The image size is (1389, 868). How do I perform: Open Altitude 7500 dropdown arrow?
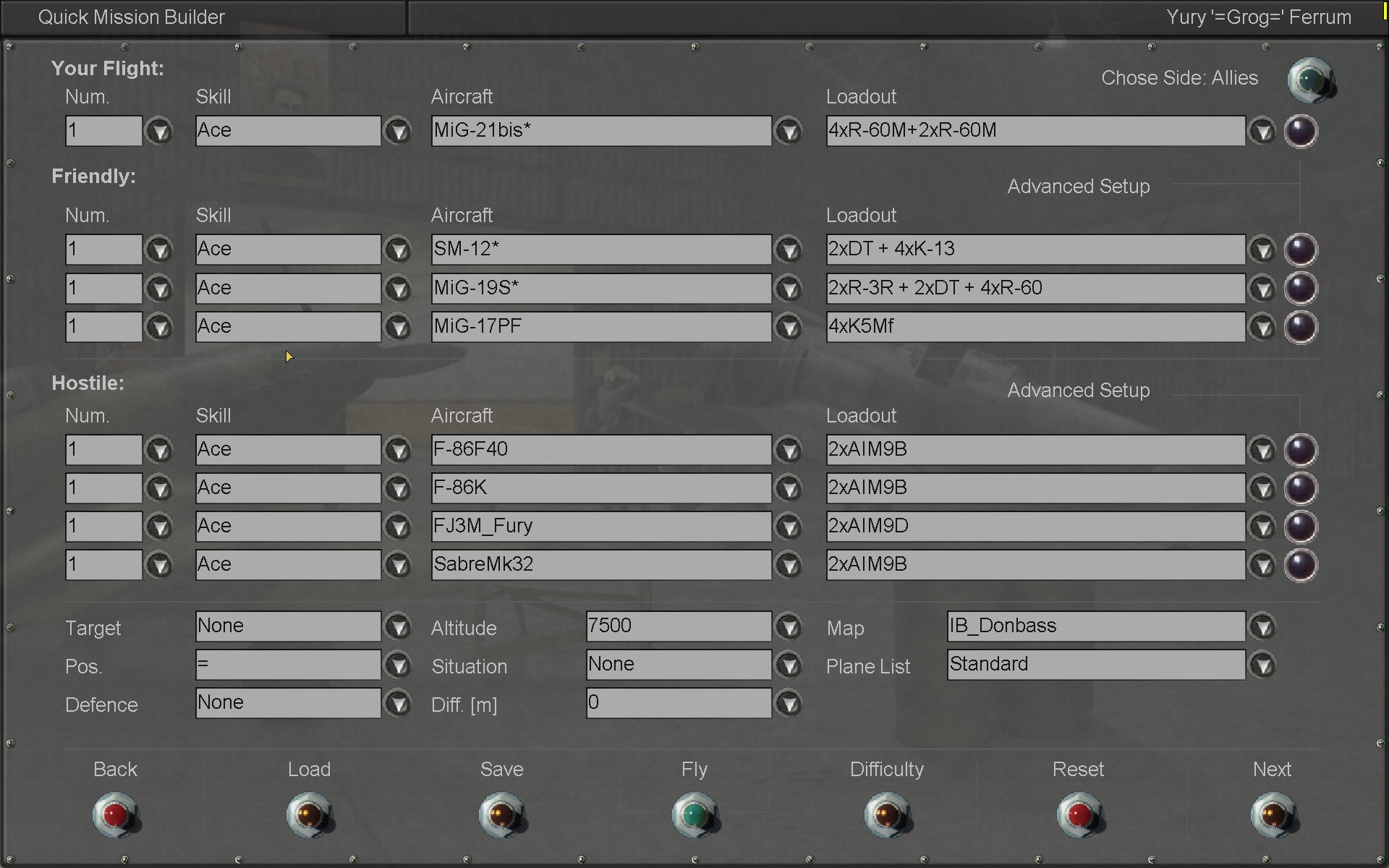point(789,626)
